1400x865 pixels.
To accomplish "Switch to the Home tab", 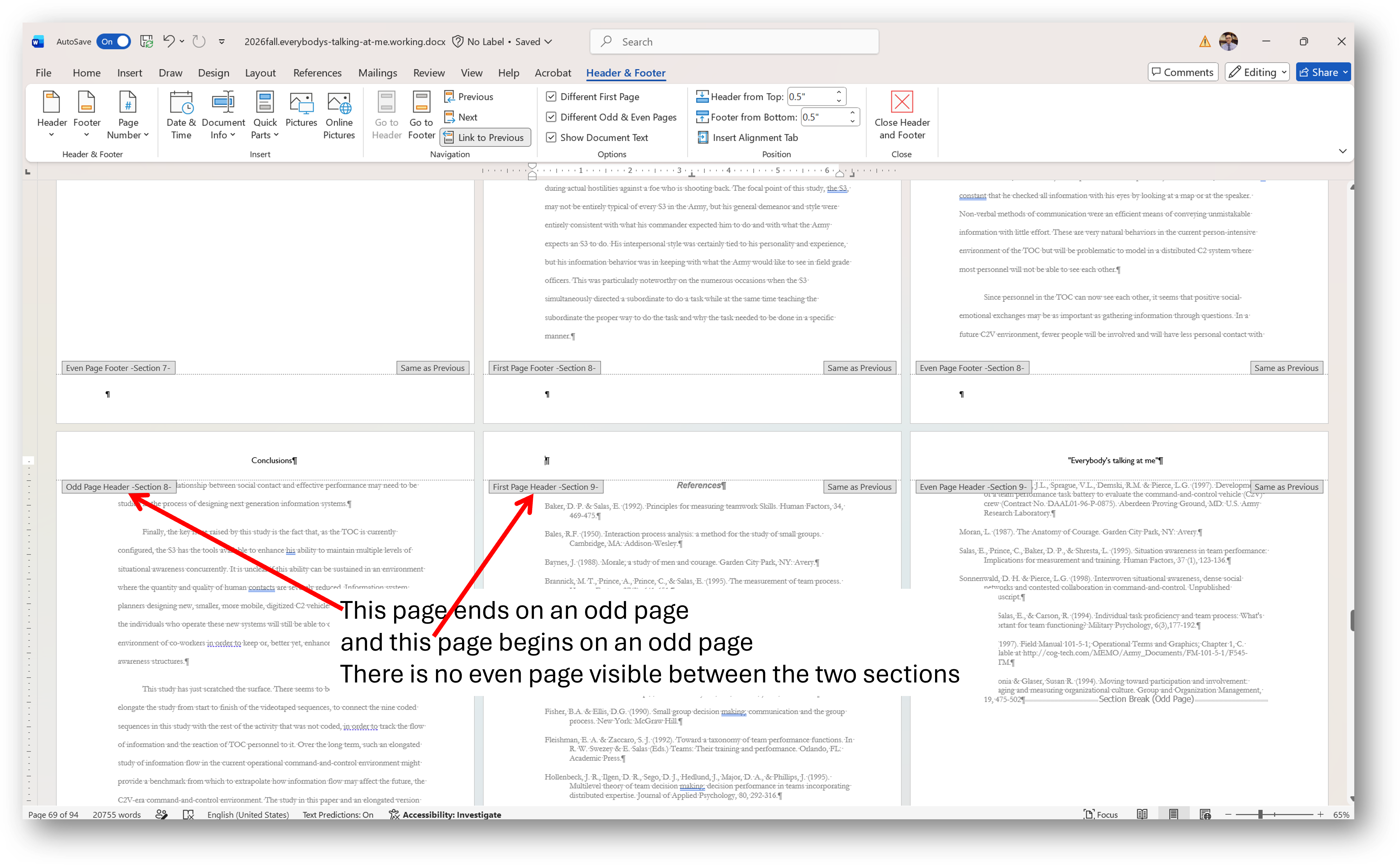I will point(86,73).
